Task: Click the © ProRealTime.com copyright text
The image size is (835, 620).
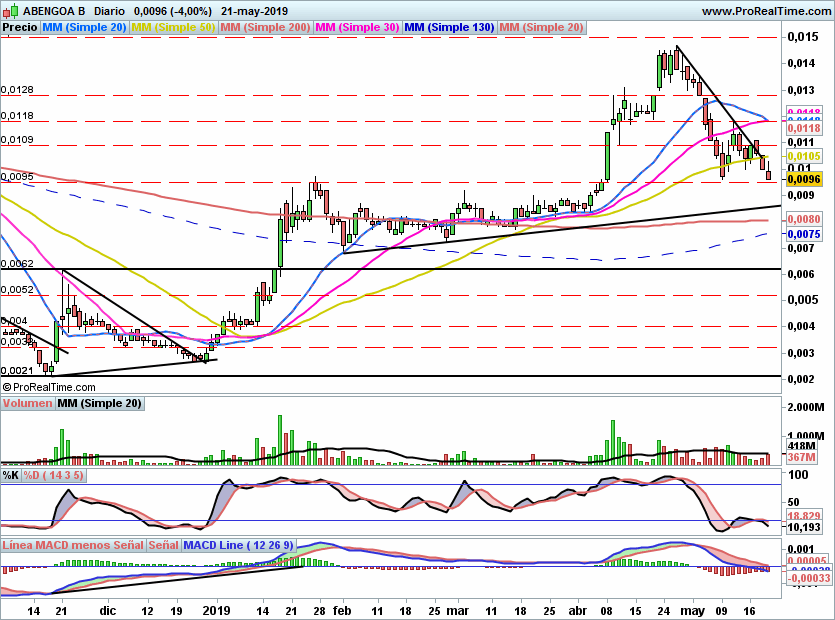Action: [49, 387]
